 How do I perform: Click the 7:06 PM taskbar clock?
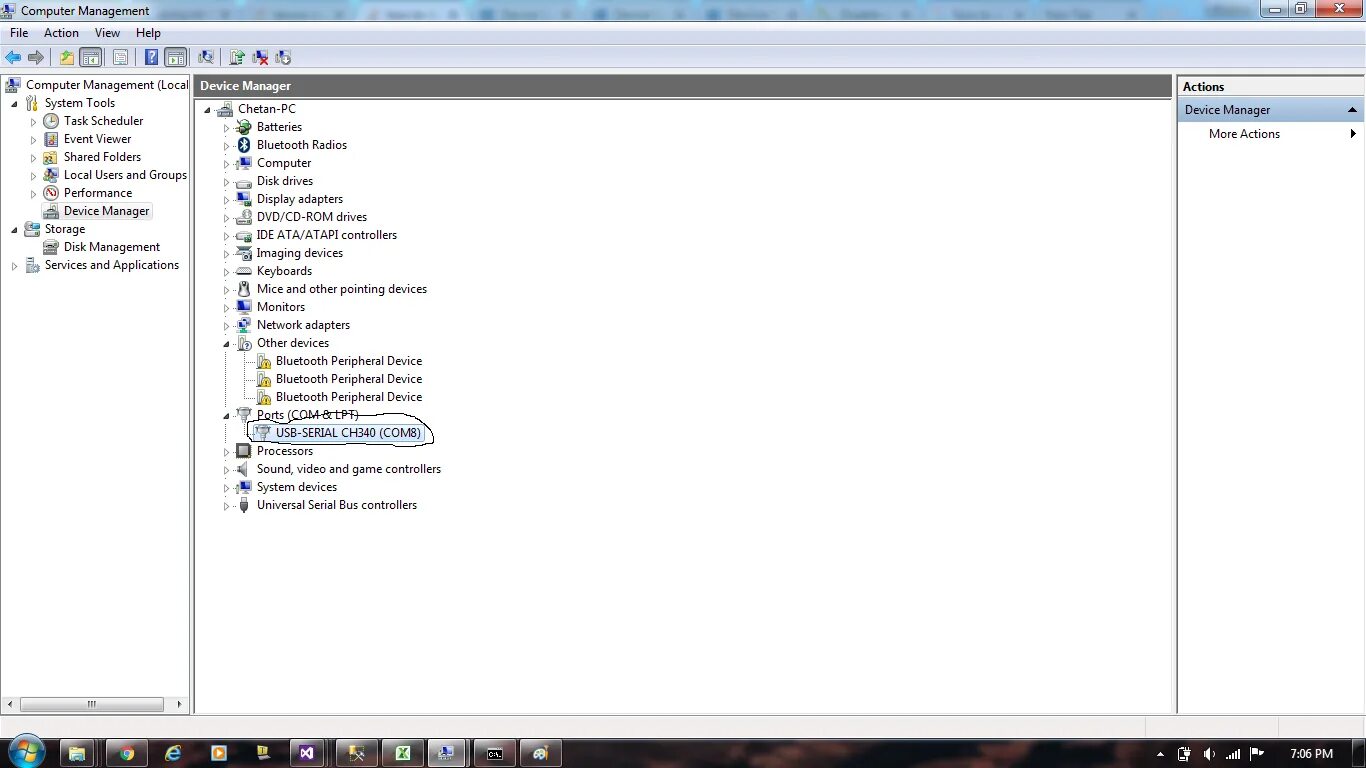point(1311,753)
